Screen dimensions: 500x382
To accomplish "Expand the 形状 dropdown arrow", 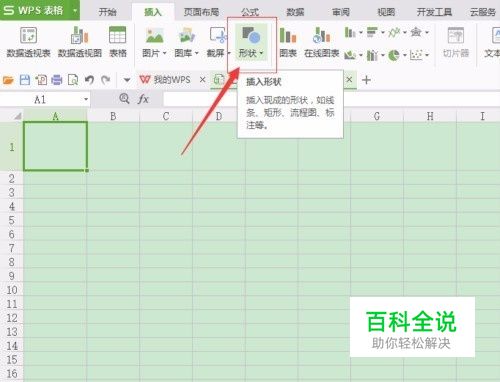I will click(x=261, y=53).
